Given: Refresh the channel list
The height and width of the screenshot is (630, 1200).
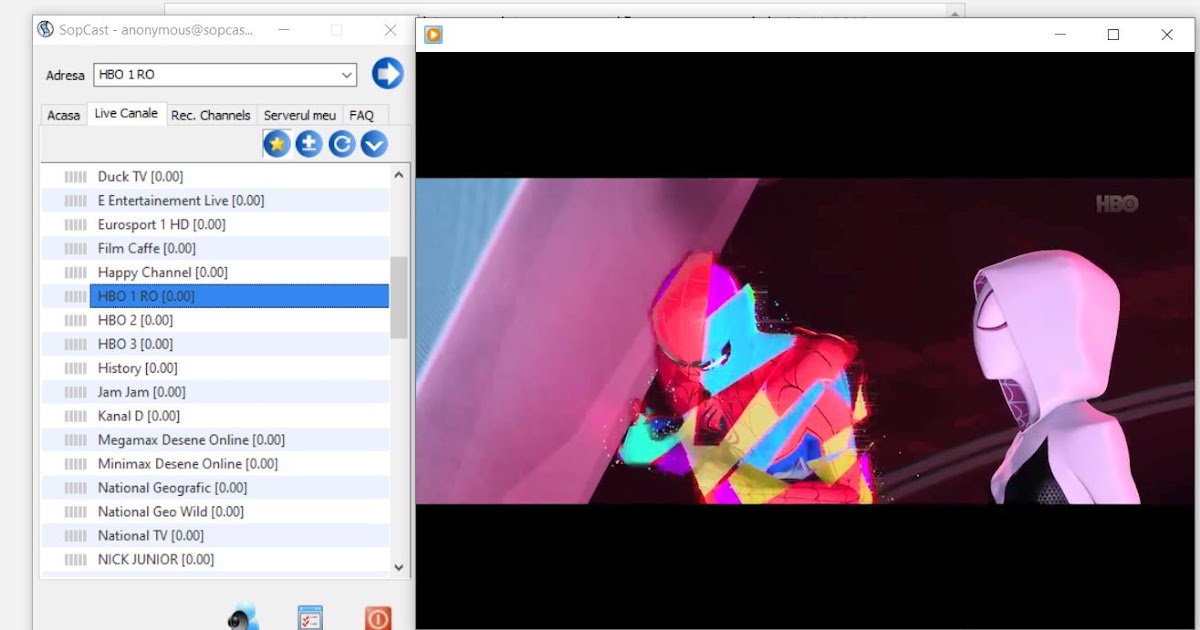Looking at the screenshot, I should [342, 144].
